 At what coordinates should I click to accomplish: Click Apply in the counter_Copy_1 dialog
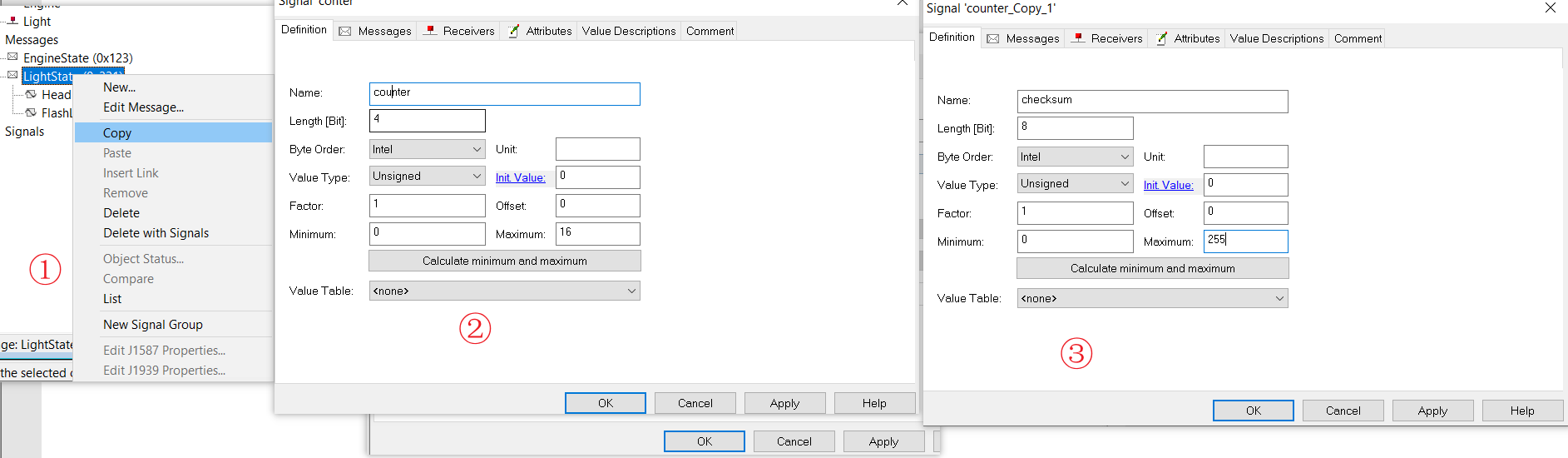(1432, 411)
